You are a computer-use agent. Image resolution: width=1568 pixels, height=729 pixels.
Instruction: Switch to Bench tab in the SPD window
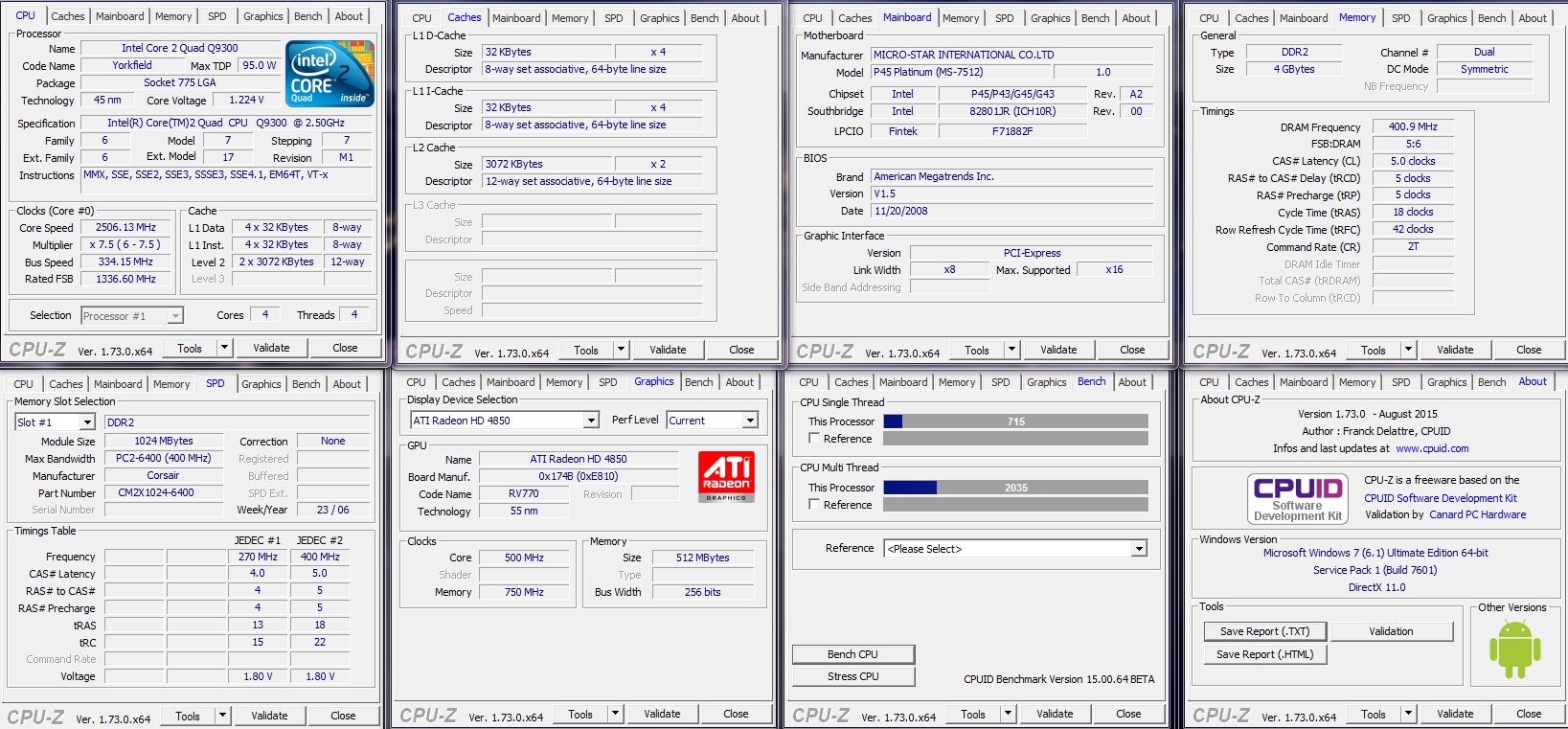[307, 384]
